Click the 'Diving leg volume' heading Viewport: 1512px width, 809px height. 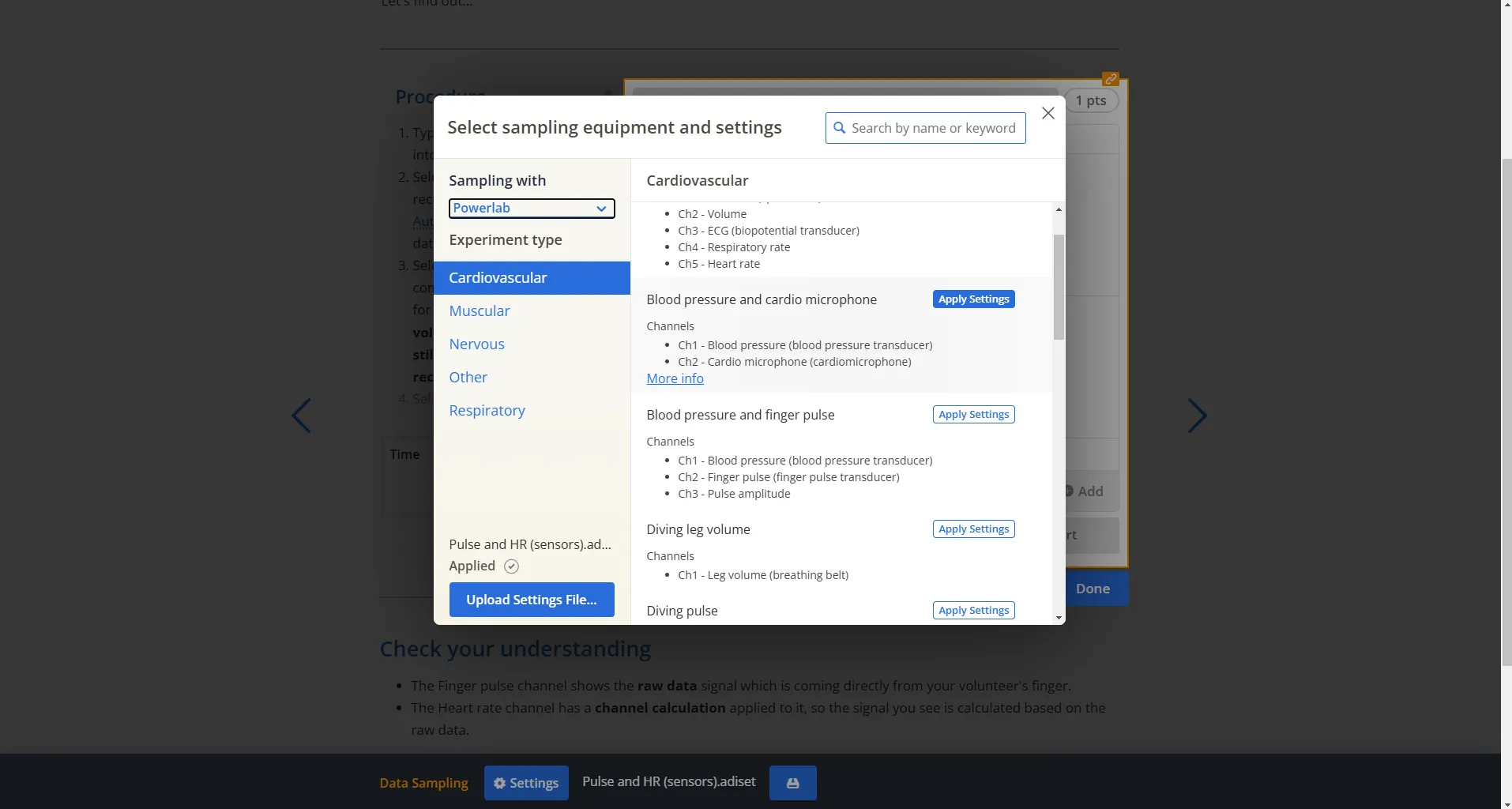(698, 529)
